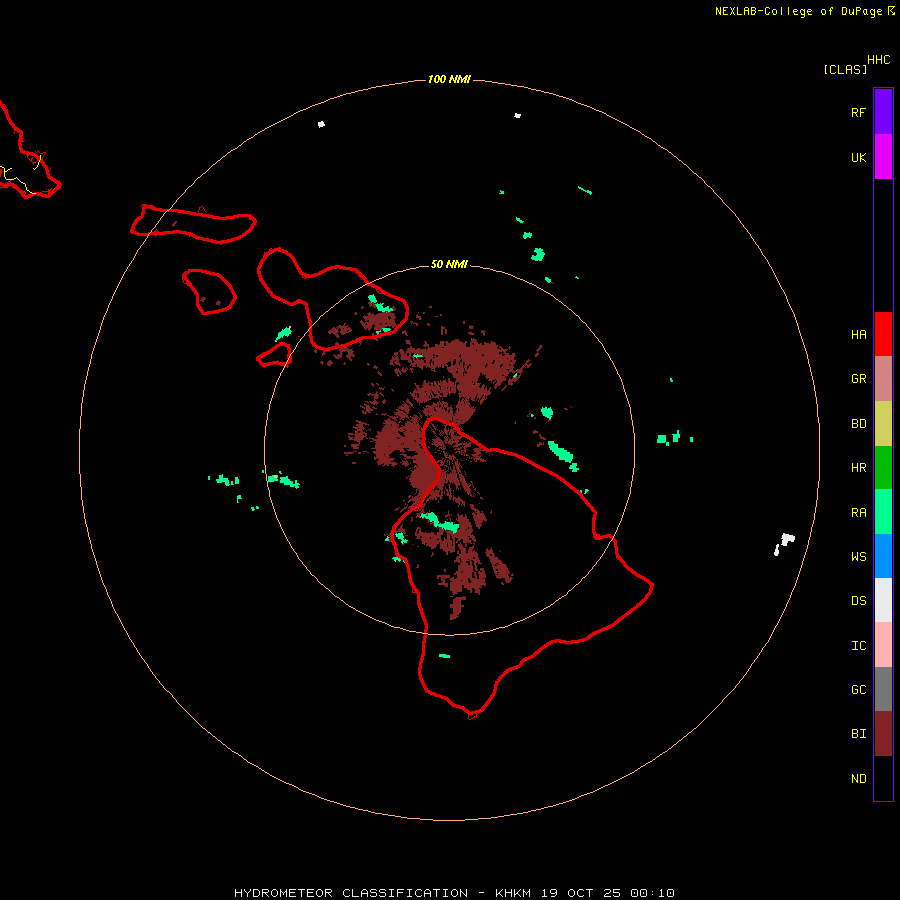Click the HR dark green swatch

pyautogui.click(x=883, y=468)
